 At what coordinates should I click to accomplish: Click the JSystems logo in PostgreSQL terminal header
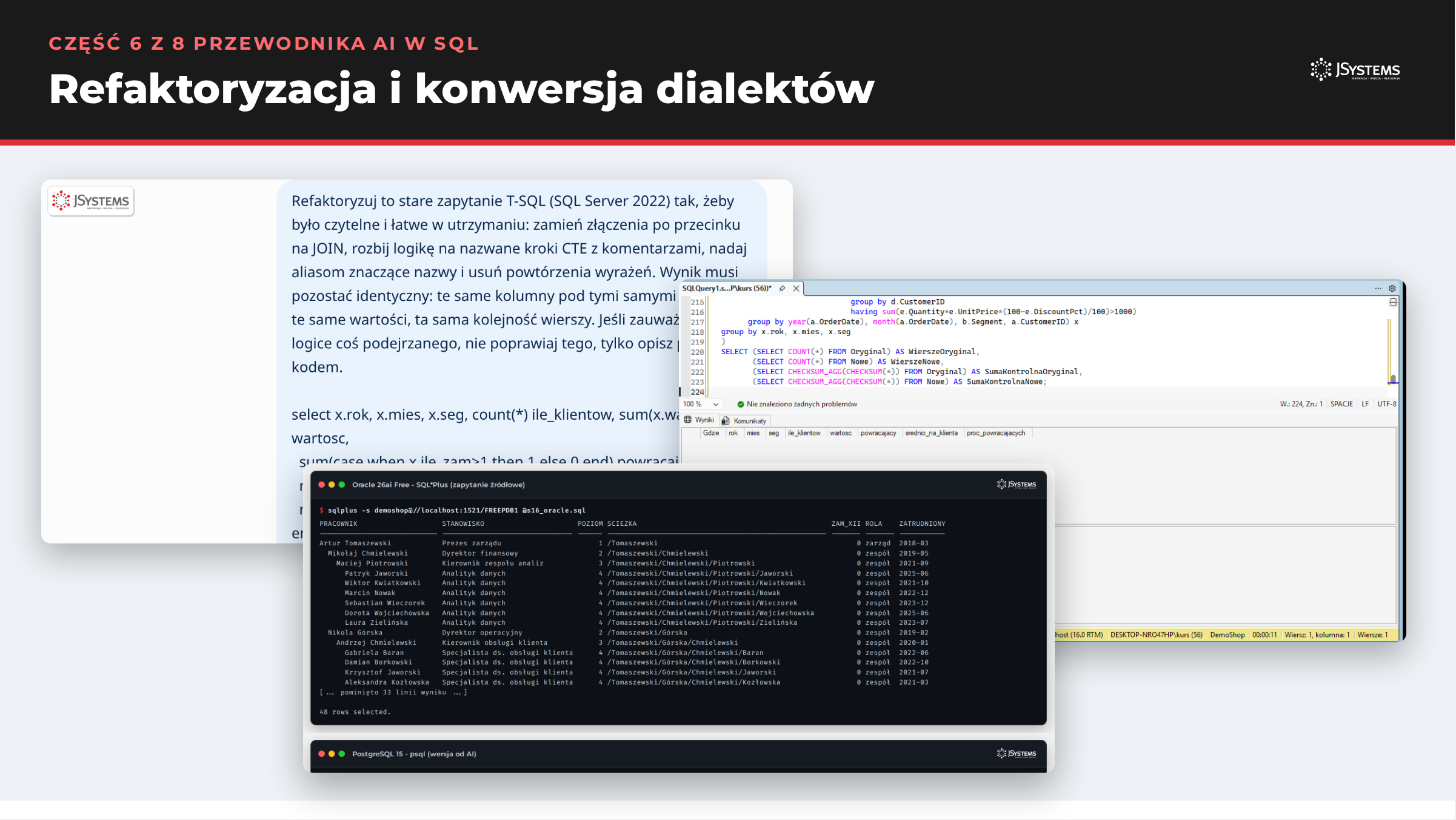pos(1017,753)
